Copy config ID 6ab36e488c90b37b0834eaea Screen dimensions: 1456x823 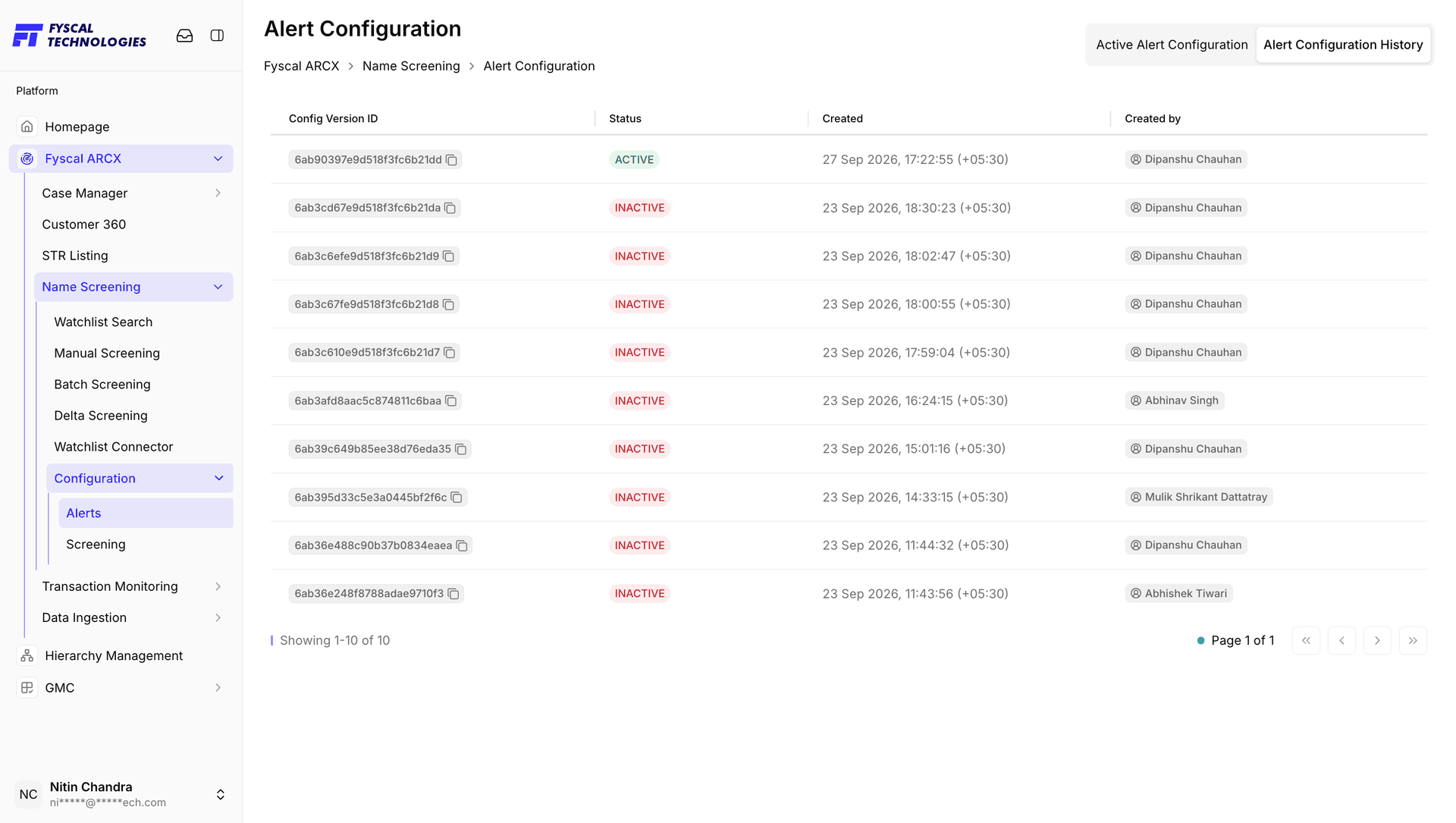click(462, 545)
